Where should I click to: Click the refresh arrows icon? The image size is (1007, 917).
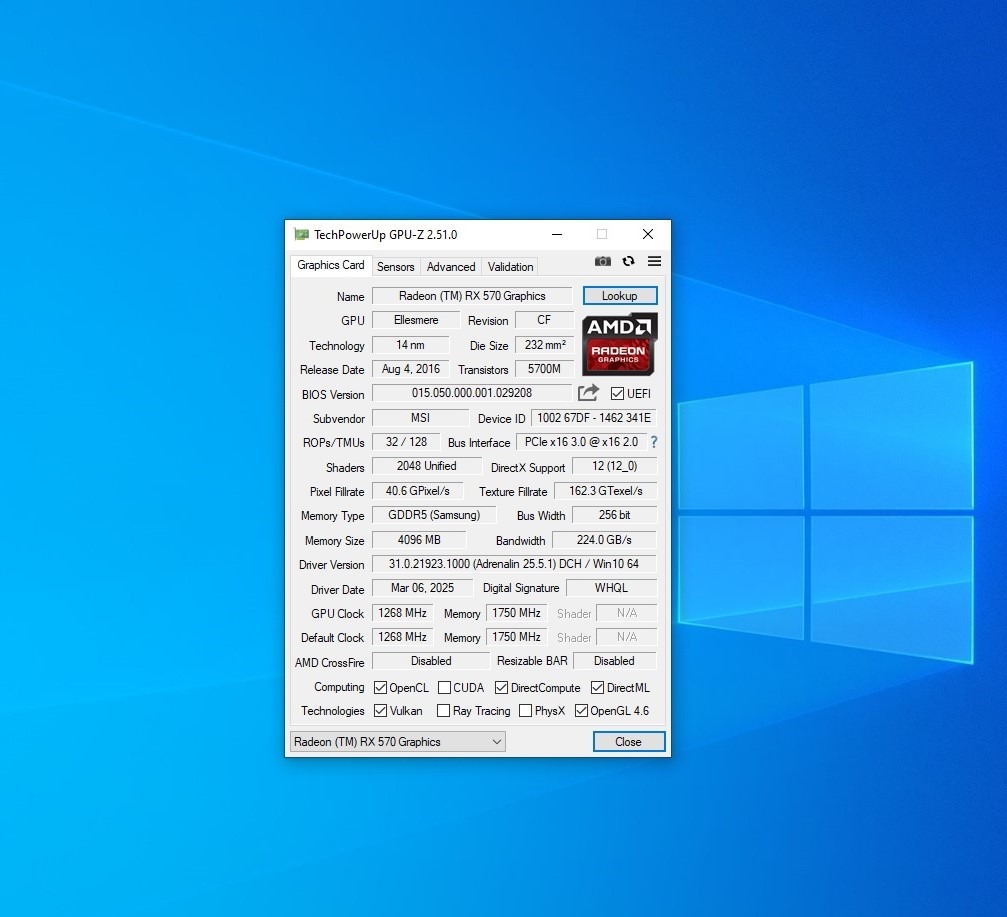tap(628, 261)
